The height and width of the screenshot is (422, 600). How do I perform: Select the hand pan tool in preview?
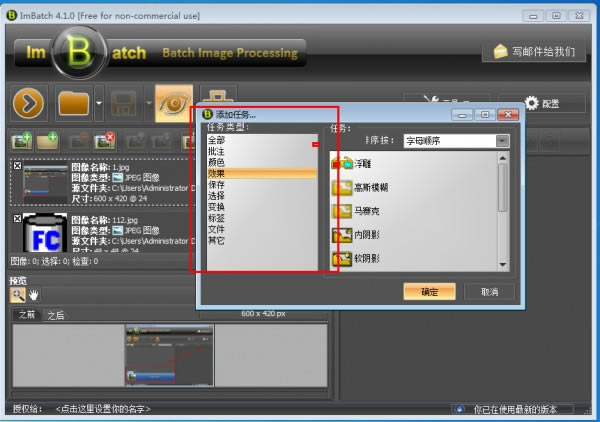pos(33,294)
